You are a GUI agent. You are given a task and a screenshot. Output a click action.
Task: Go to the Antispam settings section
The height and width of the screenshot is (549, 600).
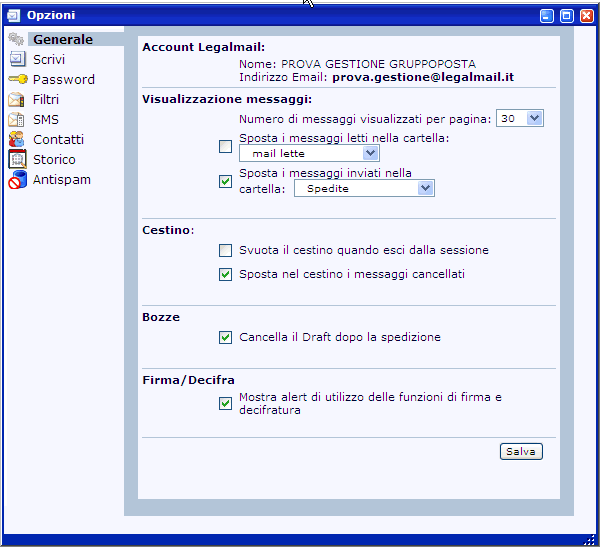coord(62,180)
